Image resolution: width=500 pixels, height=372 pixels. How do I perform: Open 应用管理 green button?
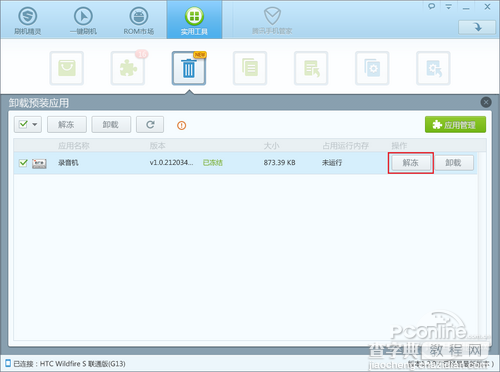(455, 125)
